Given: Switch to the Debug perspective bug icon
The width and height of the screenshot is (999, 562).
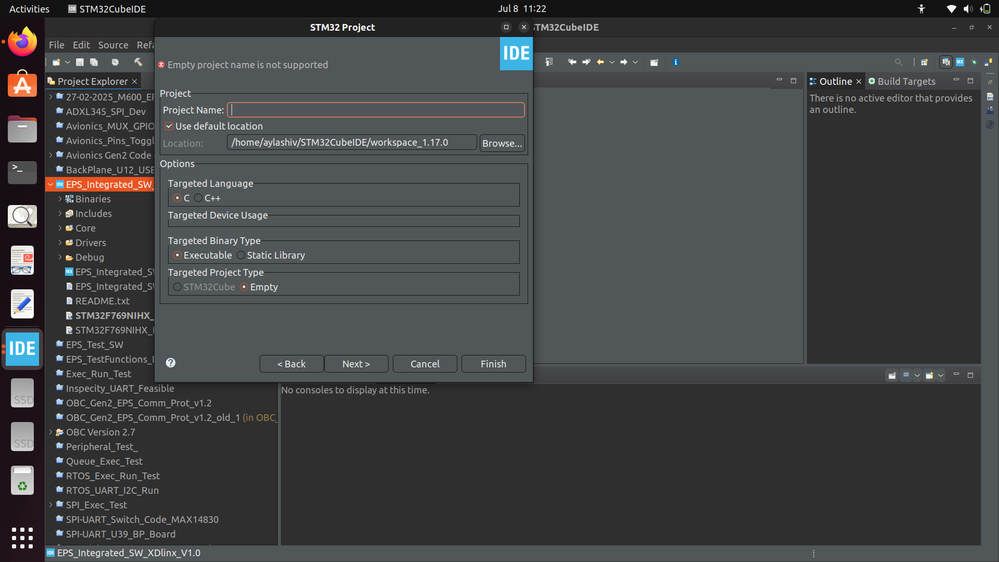Looking at the screenshot, I should point(974,62).
